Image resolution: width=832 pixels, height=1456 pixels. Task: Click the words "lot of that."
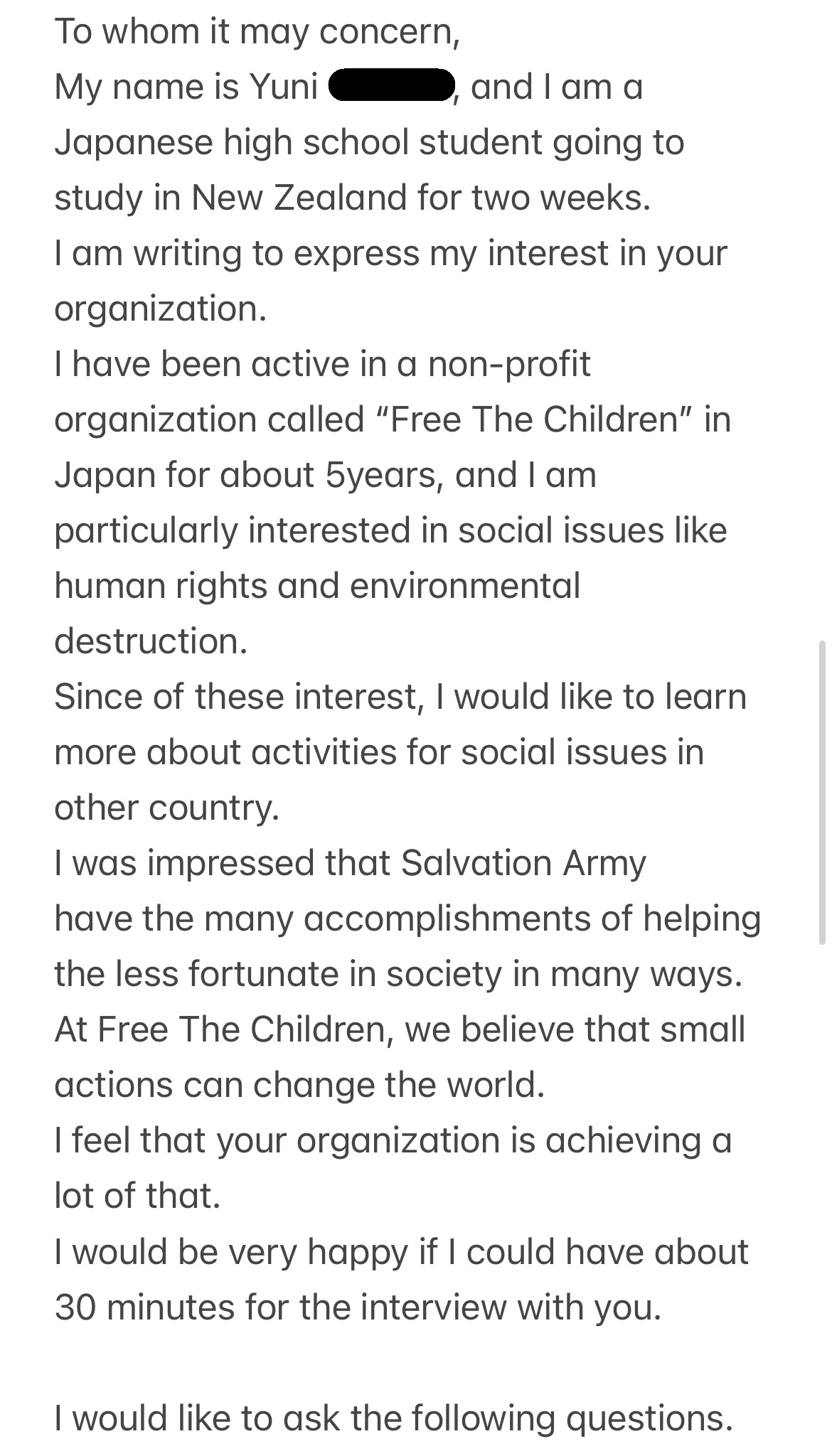point(137,1197)
